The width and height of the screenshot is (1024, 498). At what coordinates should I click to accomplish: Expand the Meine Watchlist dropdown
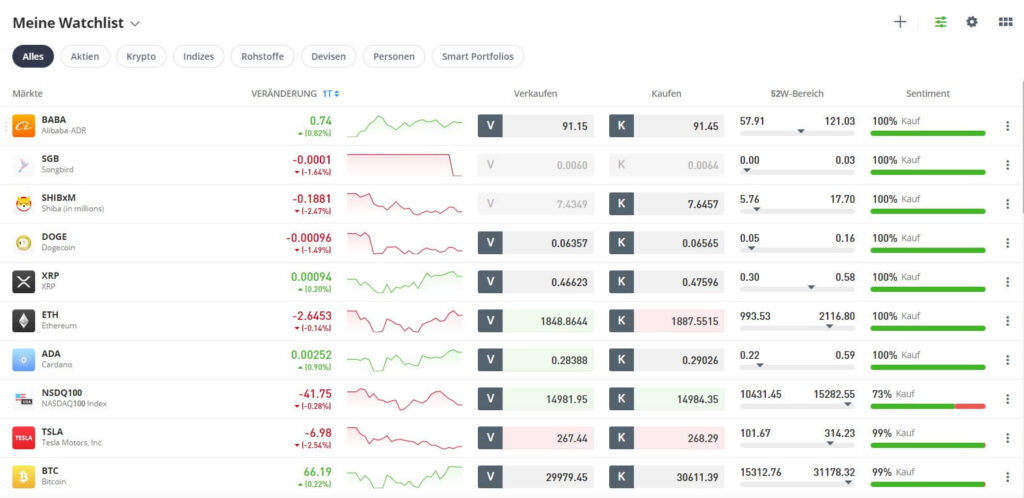pyautogui.click(x=135, y=23)
